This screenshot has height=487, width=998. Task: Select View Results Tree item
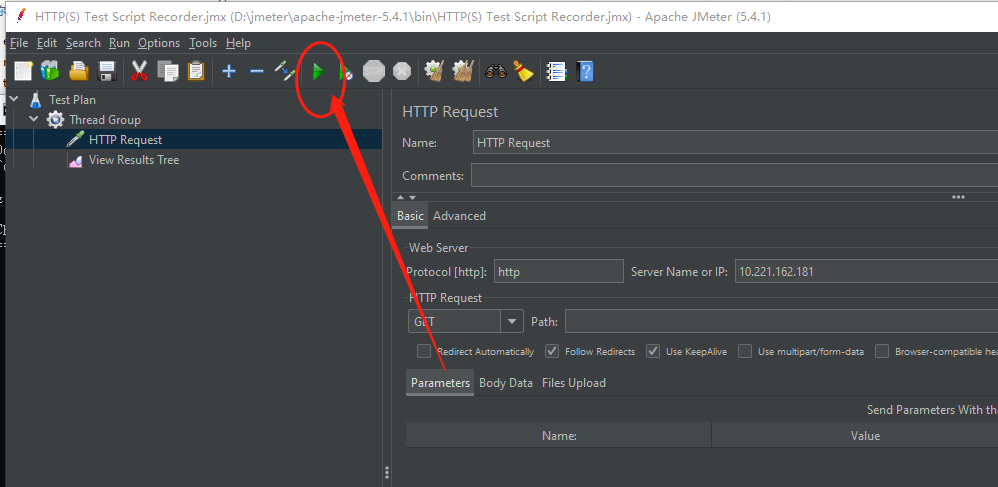(134, 160)
